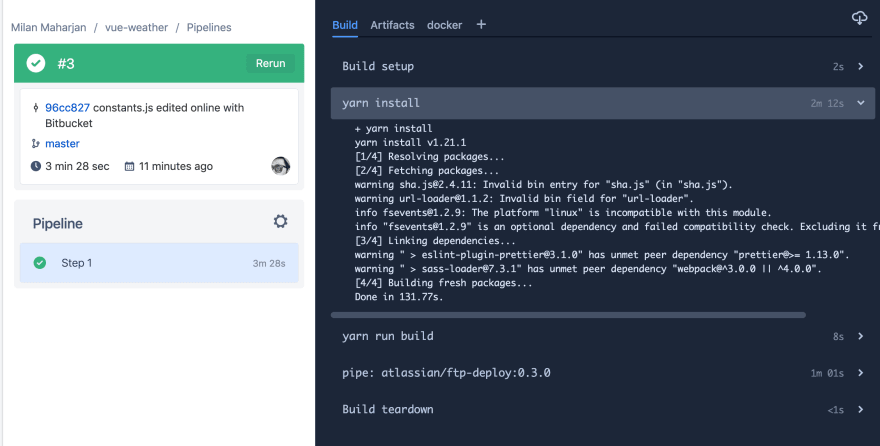Click the '[3/4] Linking dependencies...' line

coord(435,241)
